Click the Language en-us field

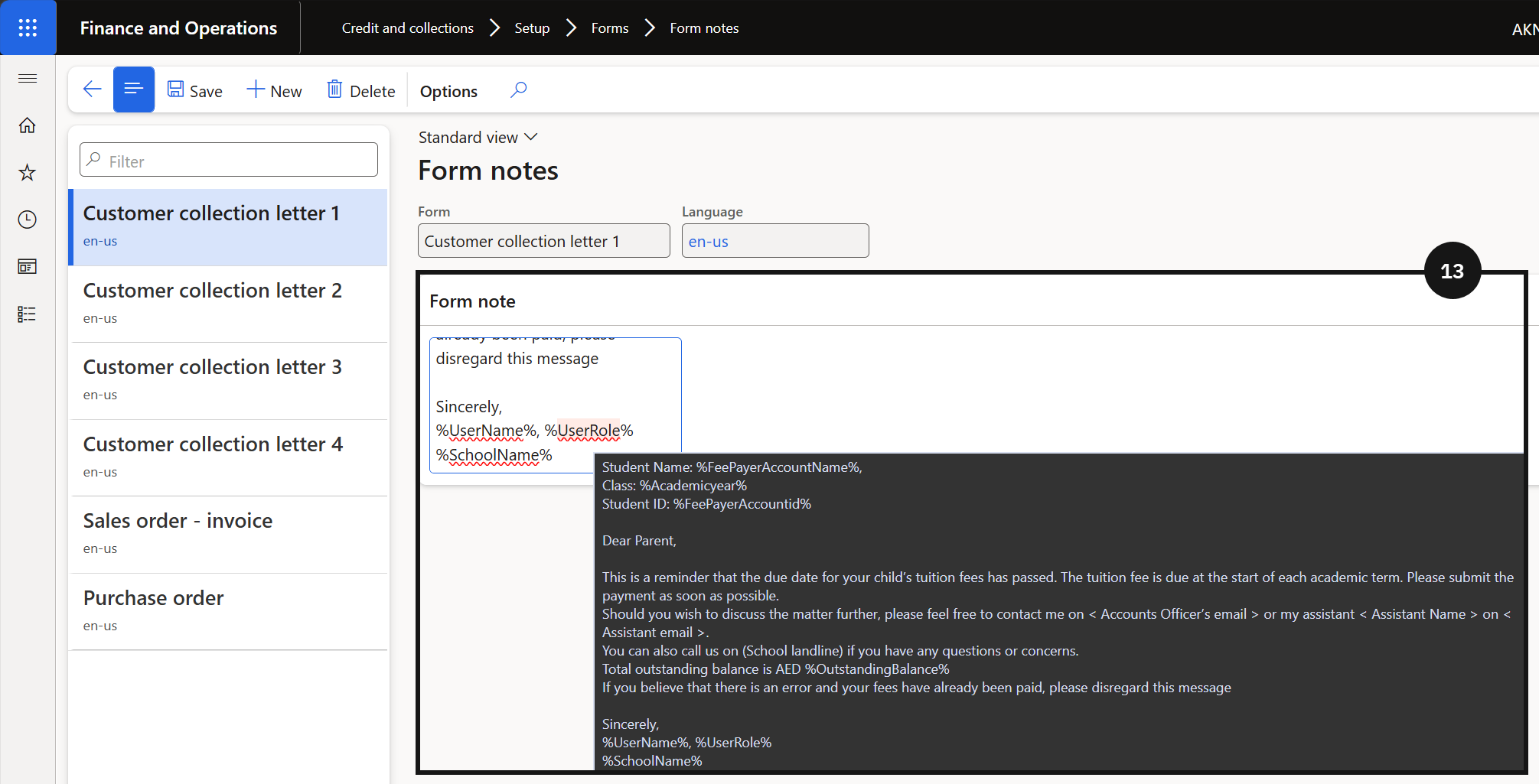point(775,241)
